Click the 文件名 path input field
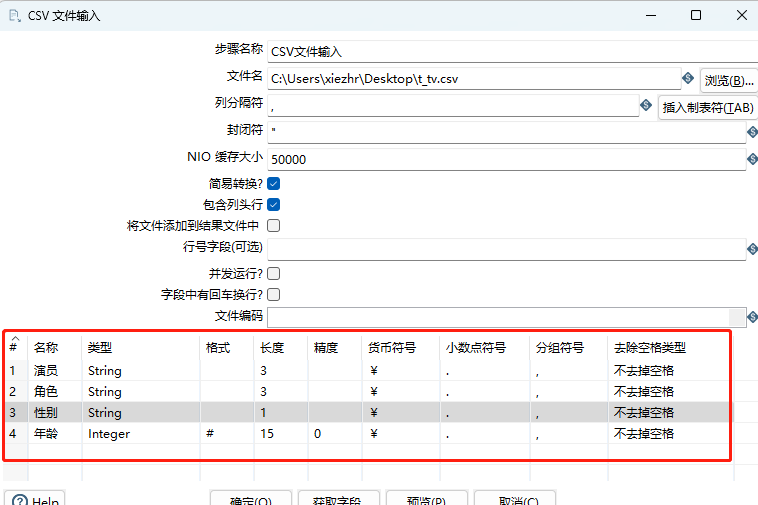Image resolution: width=758 pixels, height=505 pixels. pos(474,78)
